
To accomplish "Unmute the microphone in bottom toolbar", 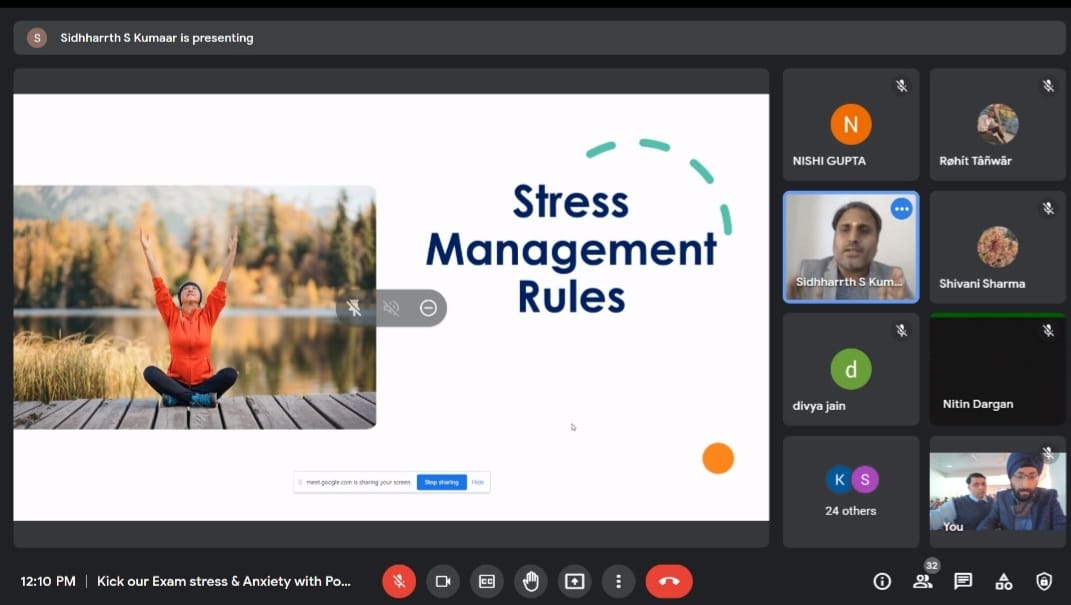I will tap(398, 581).
